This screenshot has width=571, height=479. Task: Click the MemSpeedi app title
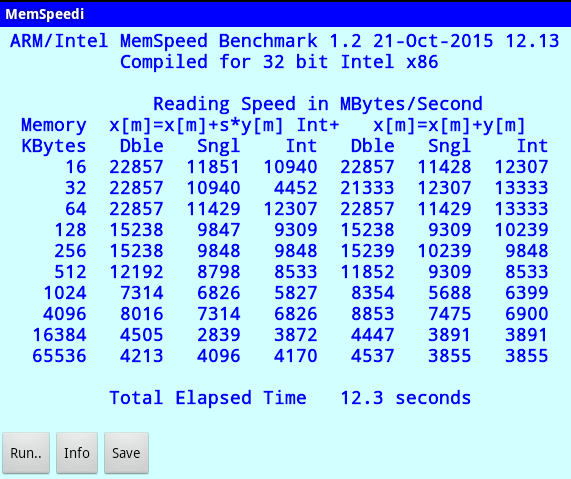pyautogui.click(x=44, y=14)
